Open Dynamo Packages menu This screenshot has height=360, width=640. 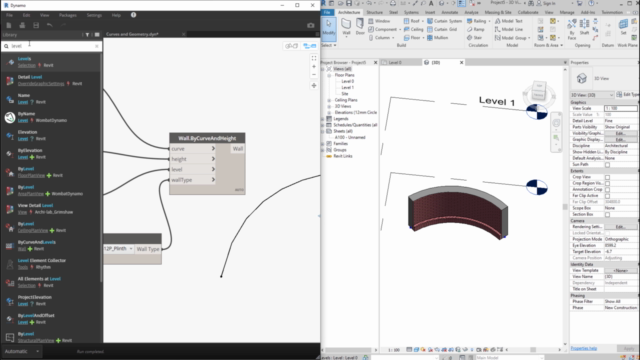coord(67,15)
